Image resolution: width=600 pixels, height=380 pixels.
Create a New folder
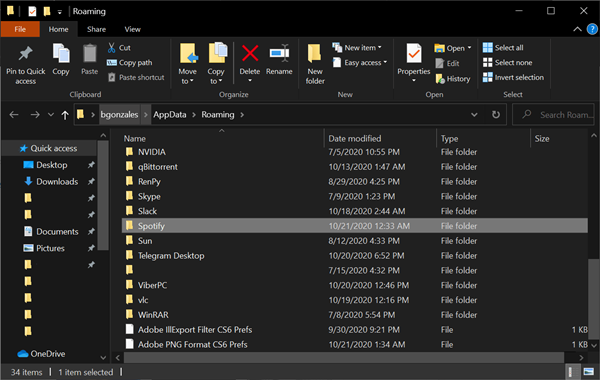(x=315, y=64)
